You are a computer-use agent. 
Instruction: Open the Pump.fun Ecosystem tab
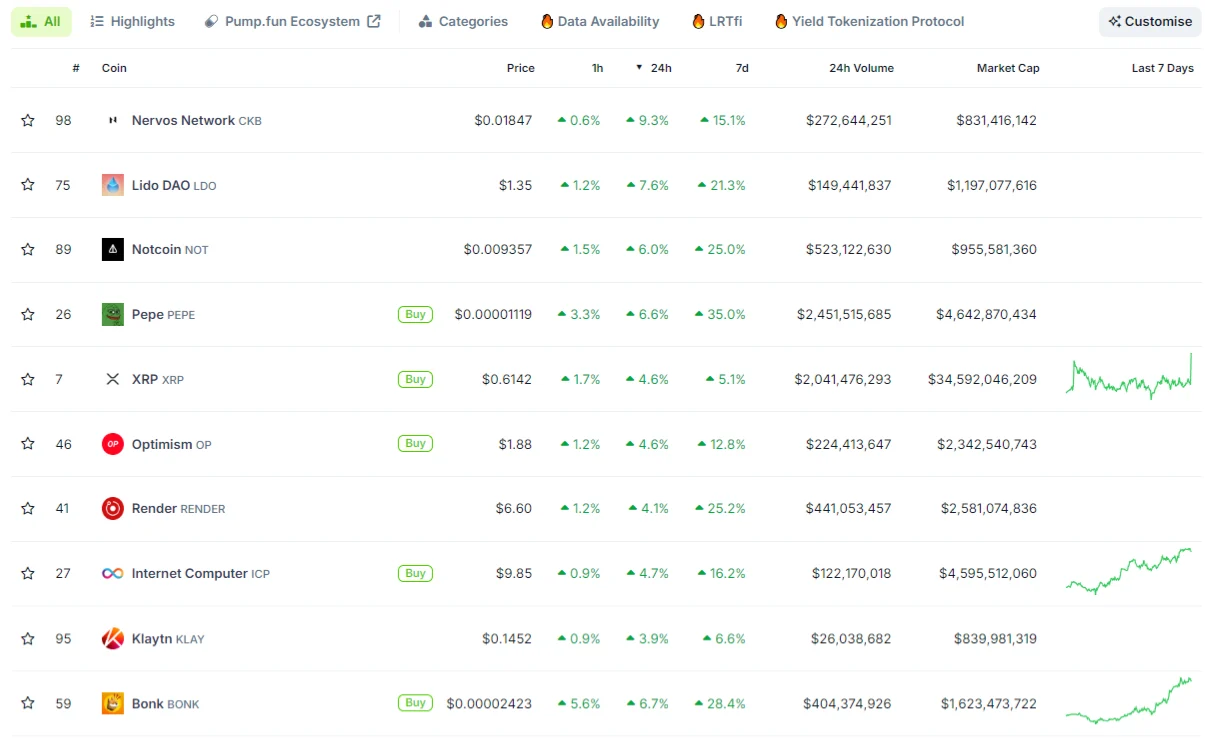coord(292,21)
